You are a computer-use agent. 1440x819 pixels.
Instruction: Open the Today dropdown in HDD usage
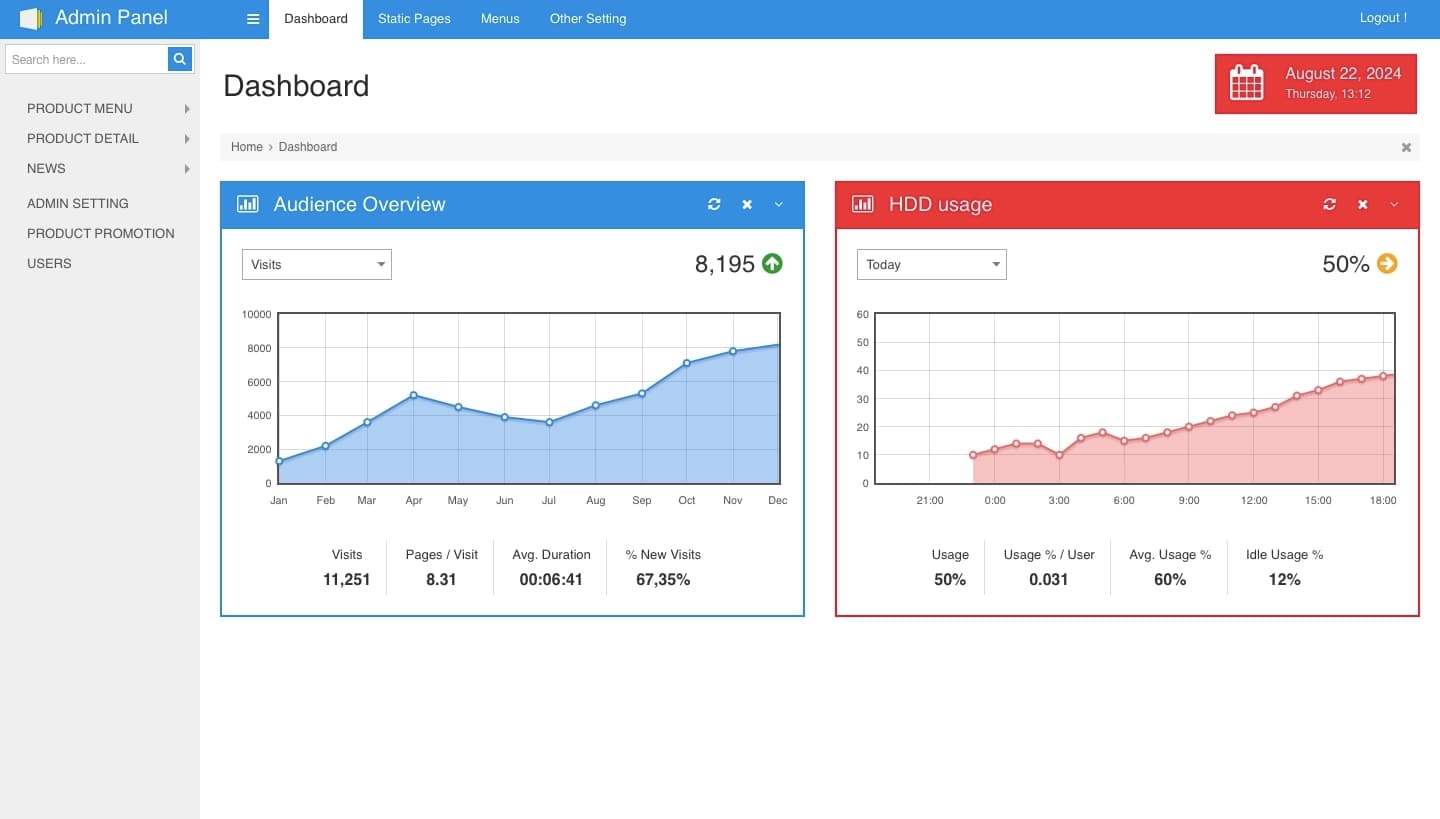932,264
